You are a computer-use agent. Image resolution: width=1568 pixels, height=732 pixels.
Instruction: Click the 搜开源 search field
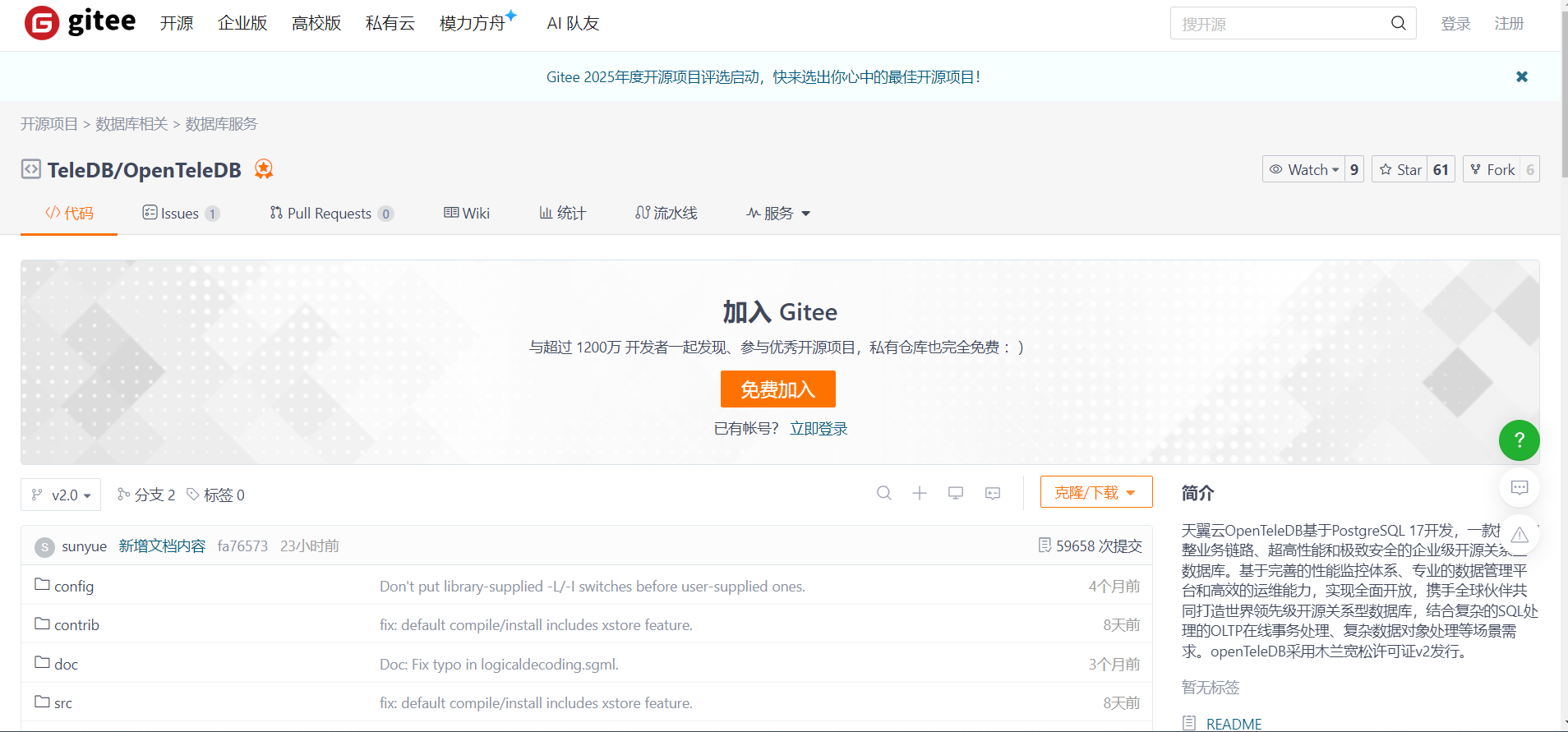click(x=1293, y=23)
